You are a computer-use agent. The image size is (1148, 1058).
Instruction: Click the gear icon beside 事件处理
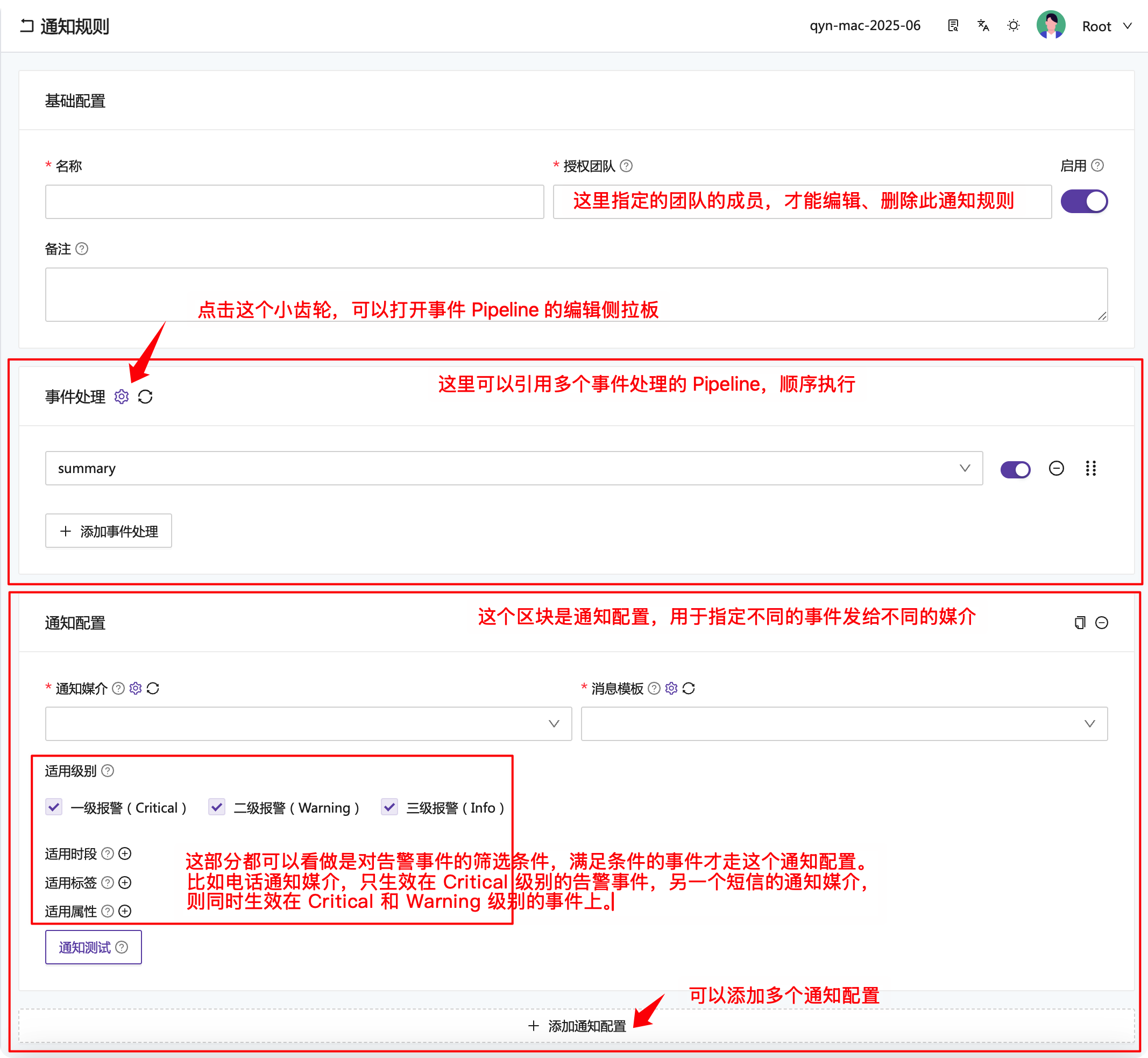122,397
